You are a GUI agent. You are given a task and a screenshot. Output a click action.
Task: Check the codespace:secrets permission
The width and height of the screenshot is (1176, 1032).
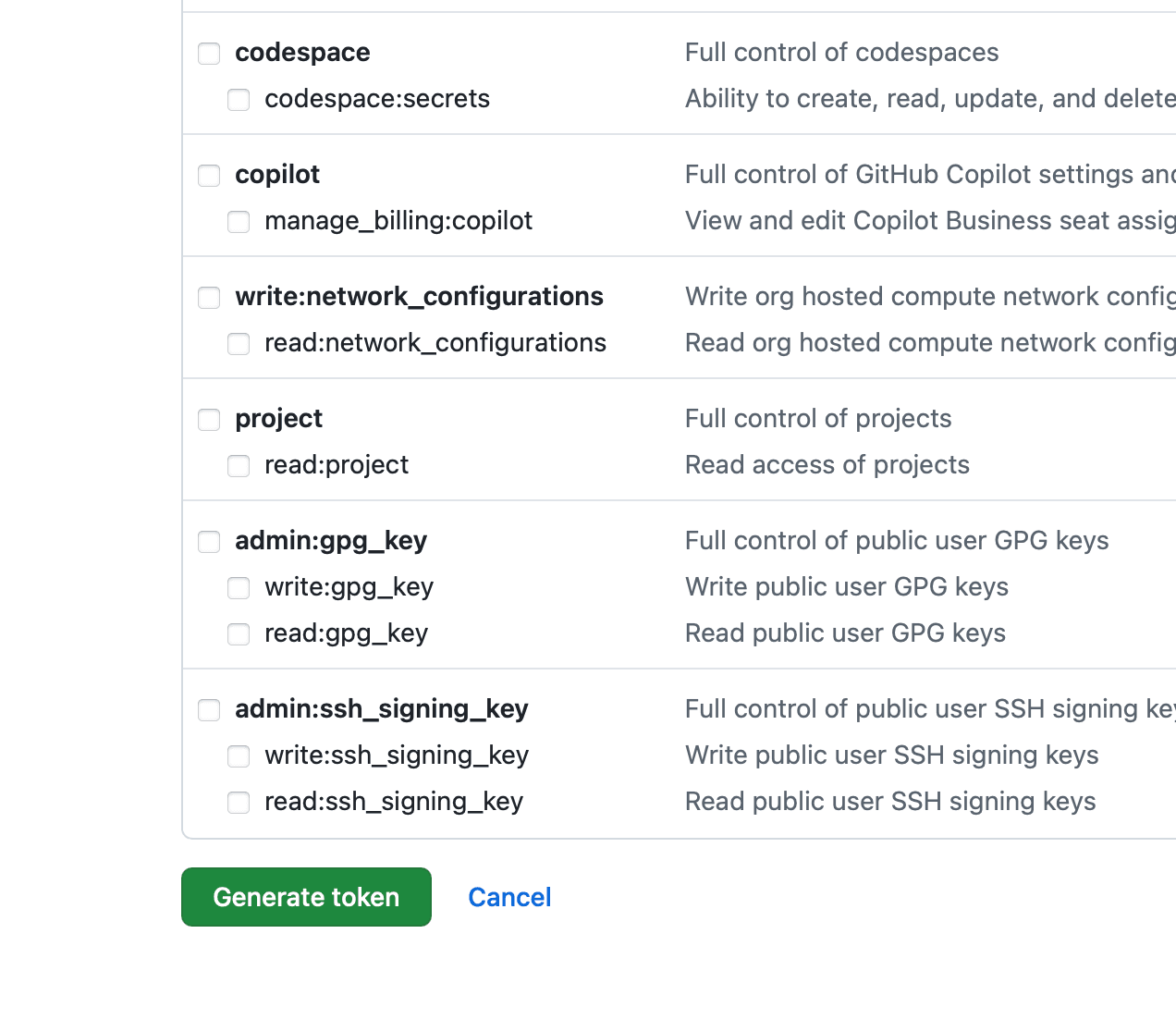[239, 100]
